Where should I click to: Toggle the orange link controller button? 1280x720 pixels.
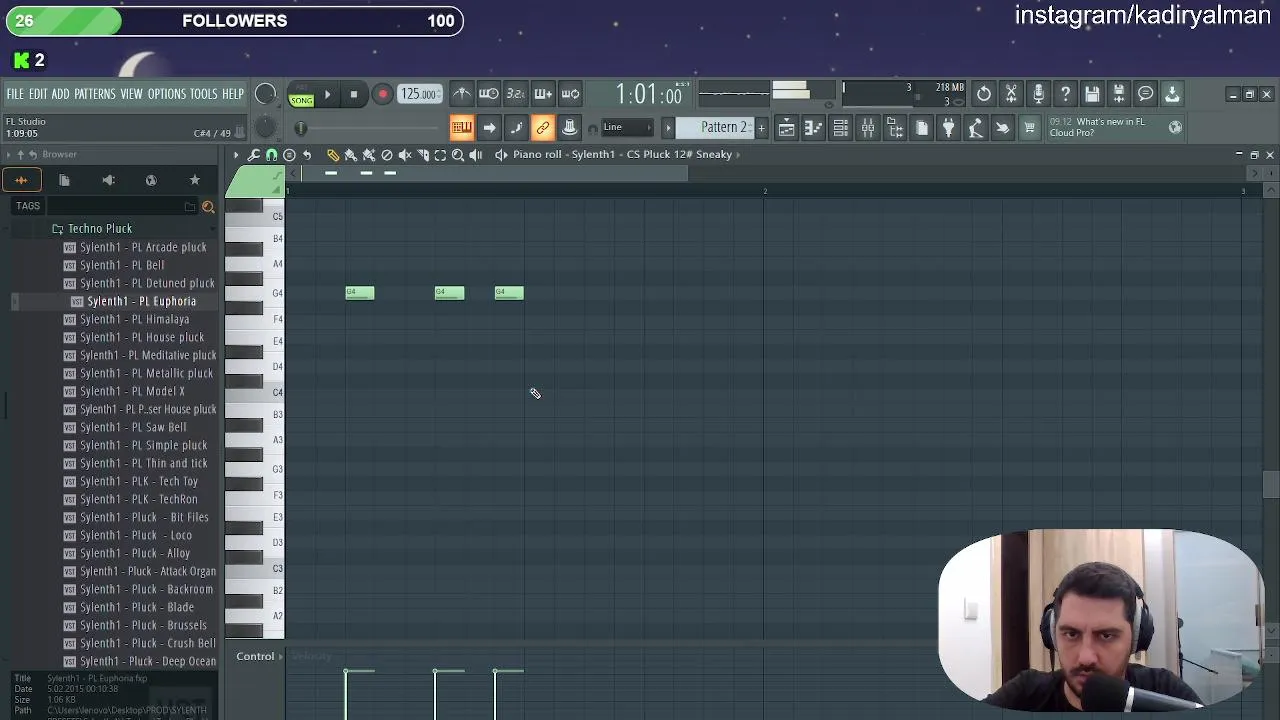(543, 128)
